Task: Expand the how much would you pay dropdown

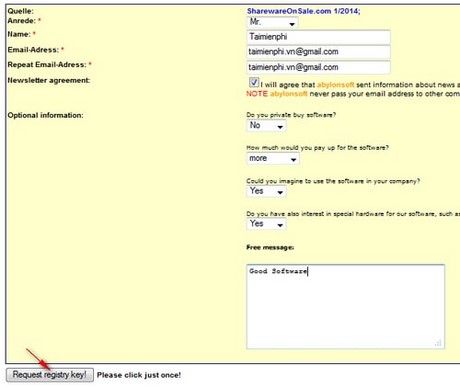Action: click(x=273, y=158)
